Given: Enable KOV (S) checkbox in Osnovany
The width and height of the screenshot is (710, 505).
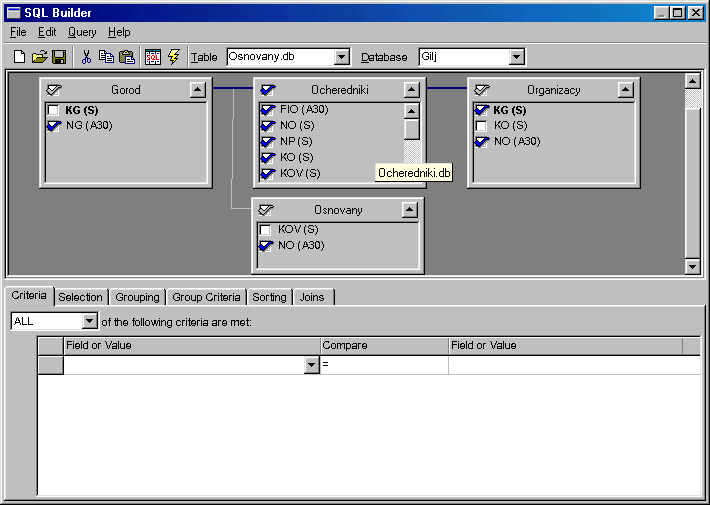Looking at the screenshot, I should click(x=265, y=230).
